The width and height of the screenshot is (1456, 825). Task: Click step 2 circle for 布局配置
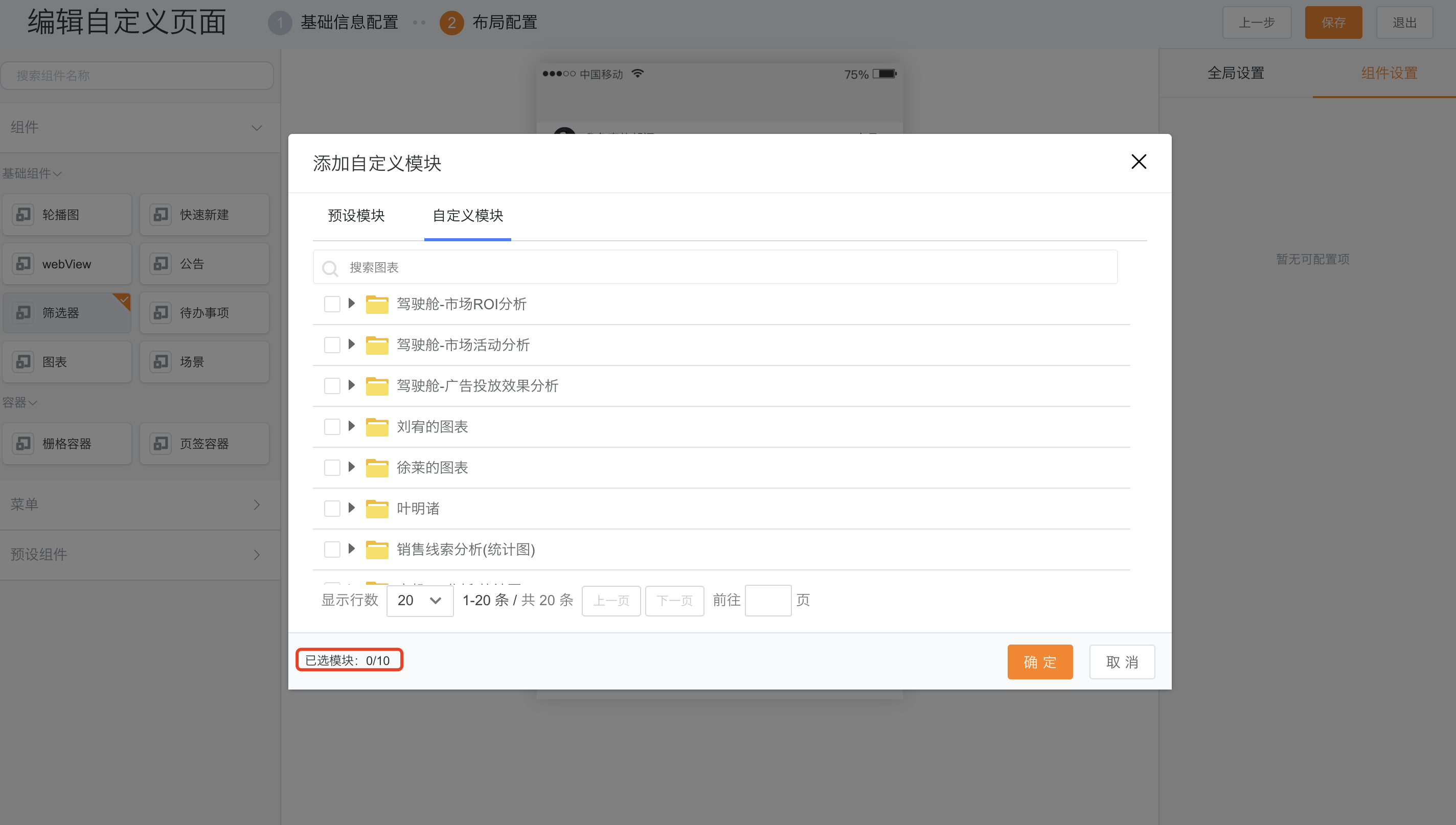pyautogui.click(x=451, y=22)
